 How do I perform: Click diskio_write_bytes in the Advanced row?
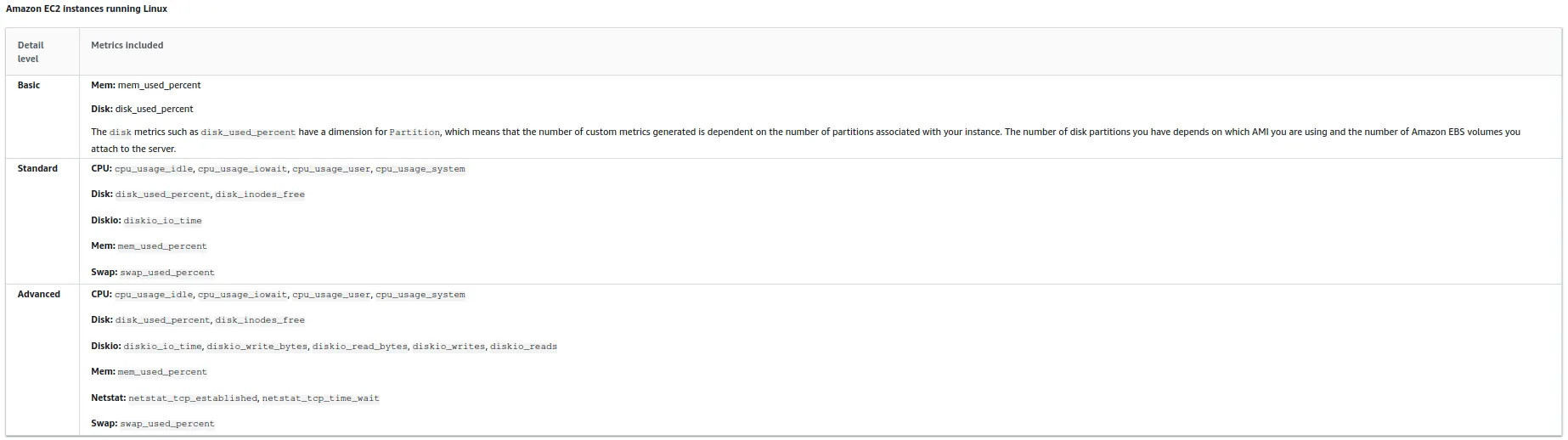(257, 347)
